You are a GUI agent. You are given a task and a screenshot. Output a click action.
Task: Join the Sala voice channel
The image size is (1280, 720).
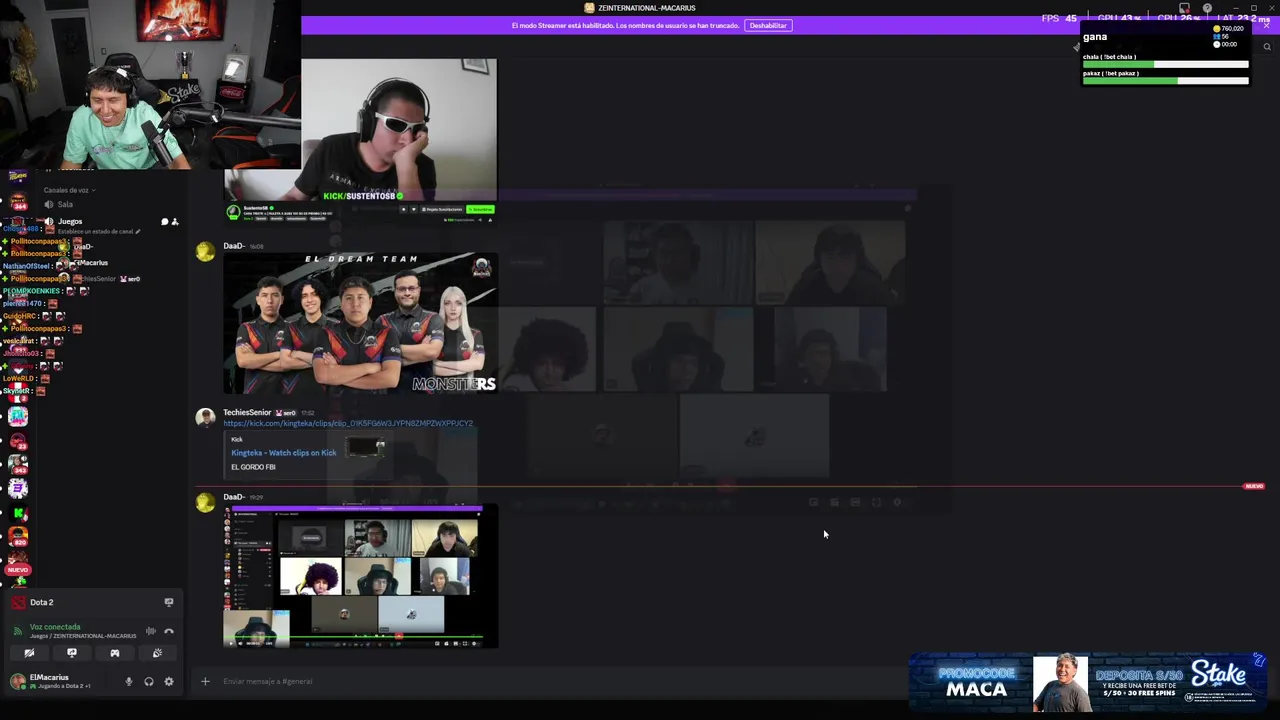click(x=65, y=204)
